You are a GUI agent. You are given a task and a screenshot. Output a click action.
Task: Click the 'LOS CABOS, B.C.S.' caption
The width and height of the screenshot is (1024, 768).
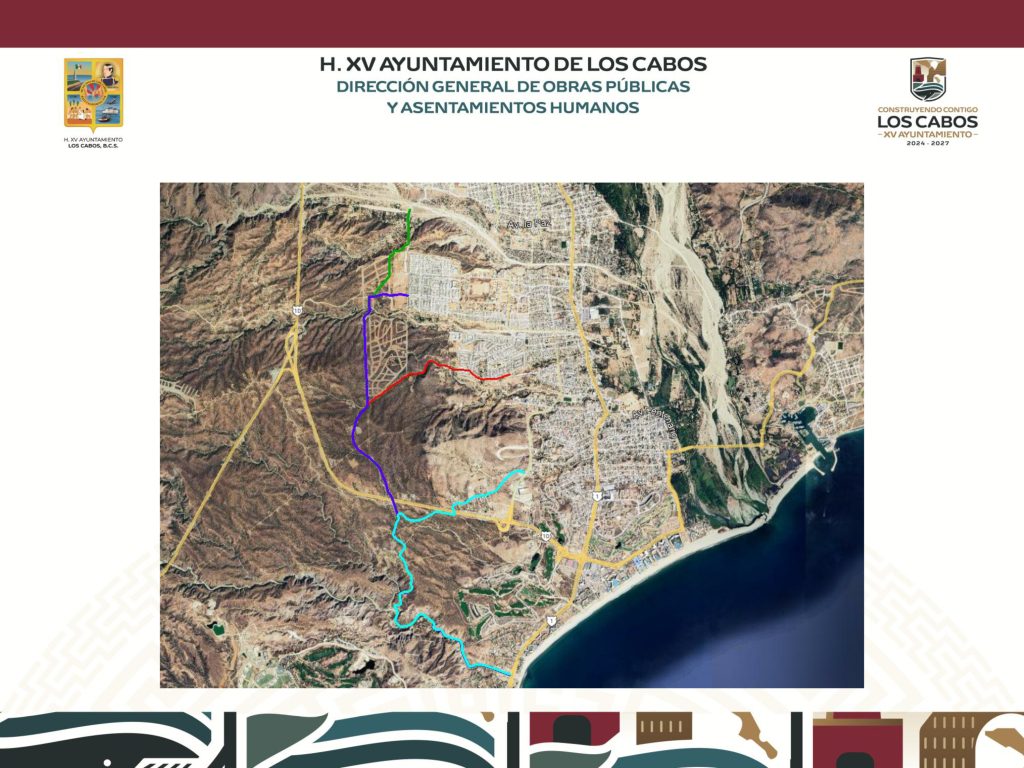tap(93, 145)
